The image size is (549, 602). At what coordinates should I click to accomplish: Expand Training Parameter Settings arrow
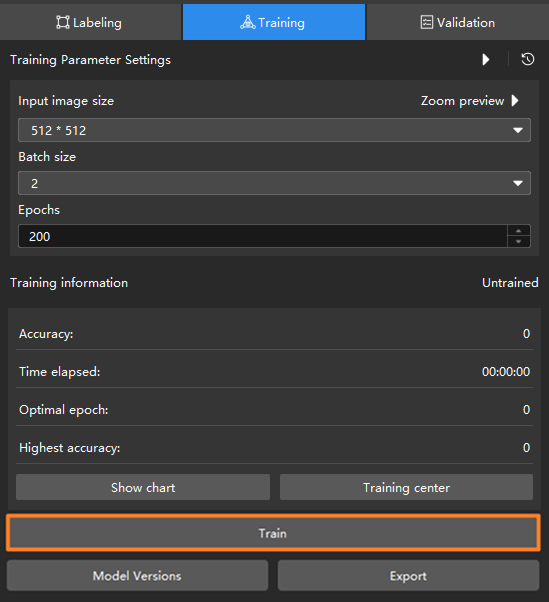click(x=486, y=60)
